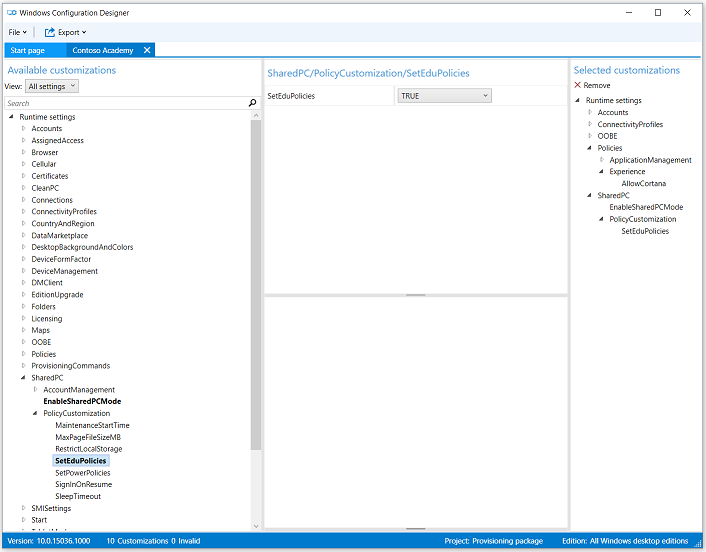Close the Contoso Academy tab
Viewport: 706px width, 552px height.
[x=147, y=50]
